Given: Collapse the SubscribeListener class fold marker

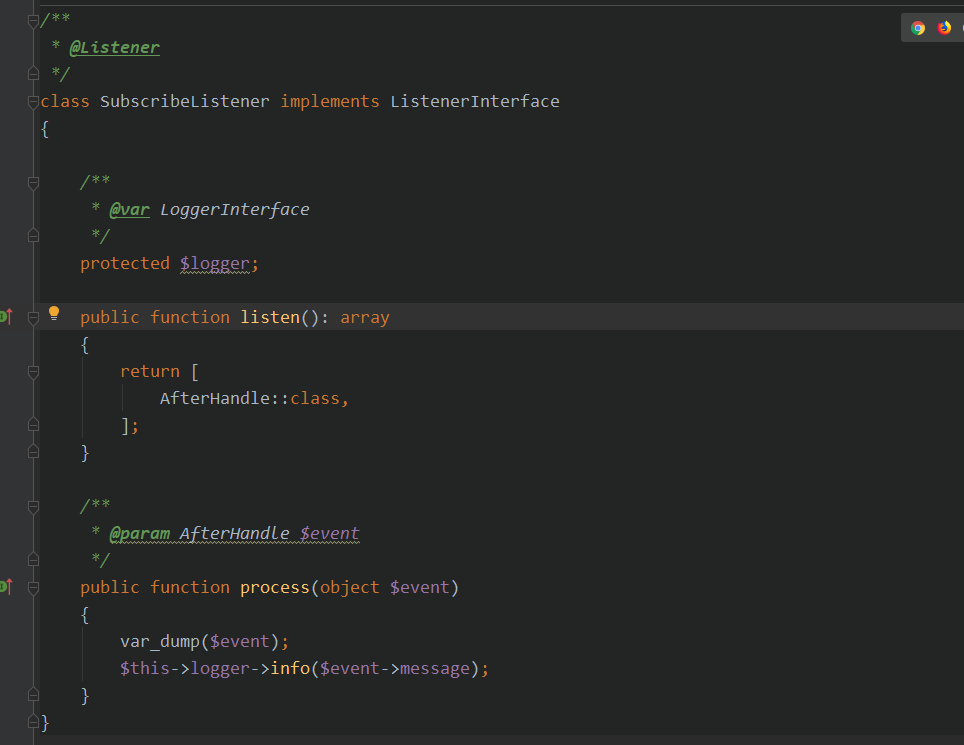Looking at the screenshot, I should pos(34,102).
